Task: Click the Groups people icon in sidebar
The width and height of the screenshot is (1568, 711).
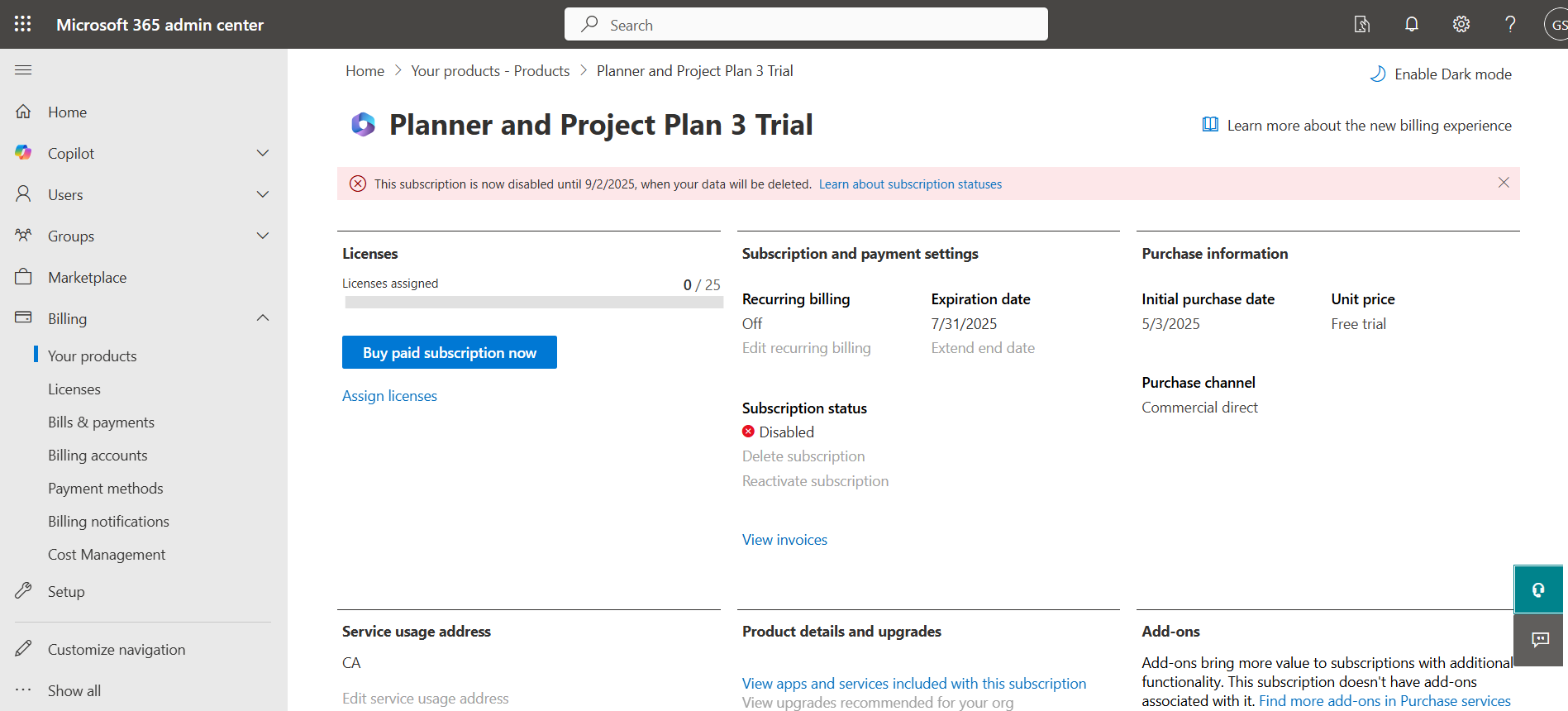Action: [x=23, y=235]
